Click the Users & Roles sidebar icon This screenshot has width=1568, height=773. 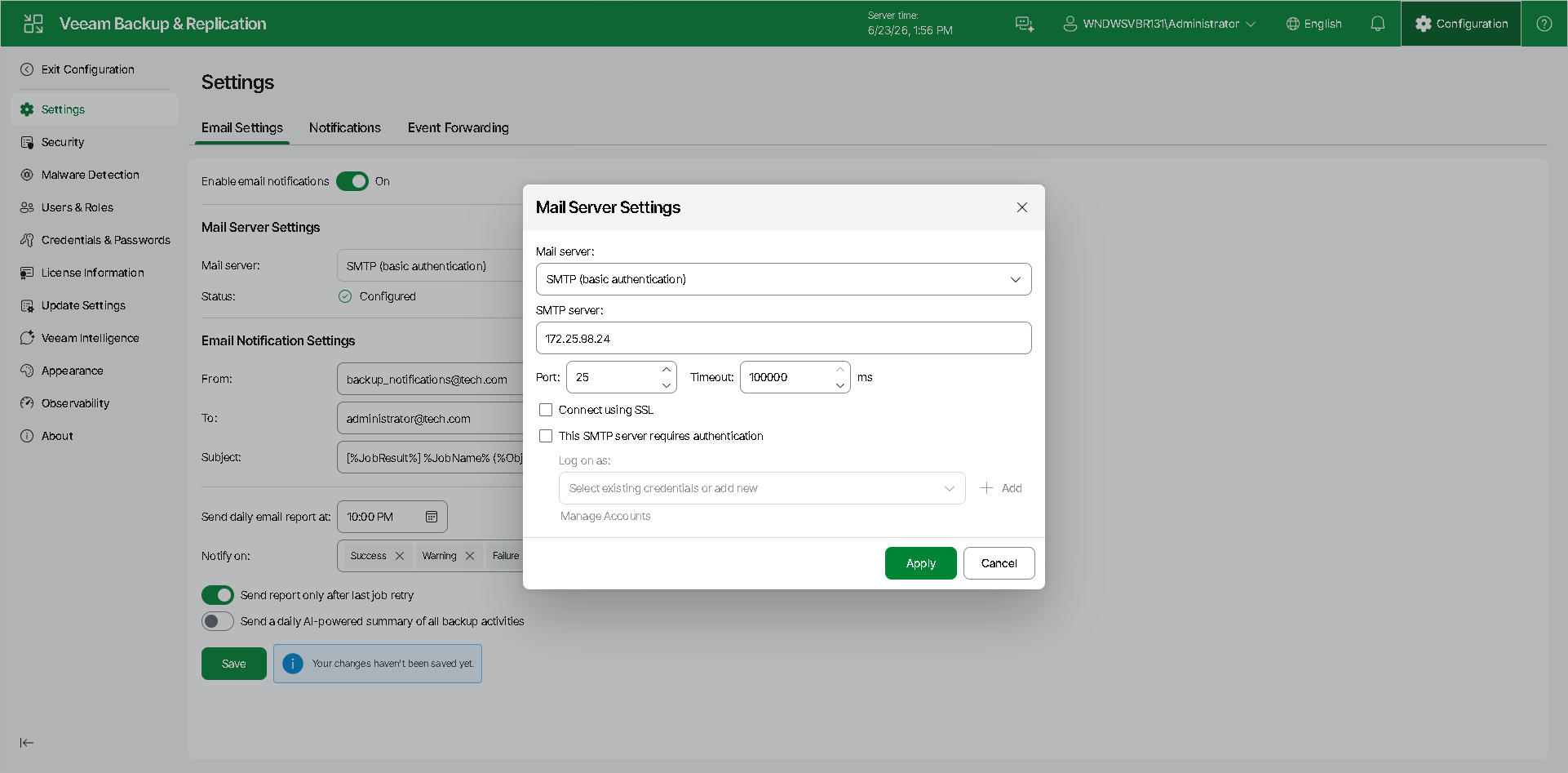(27, 207)
